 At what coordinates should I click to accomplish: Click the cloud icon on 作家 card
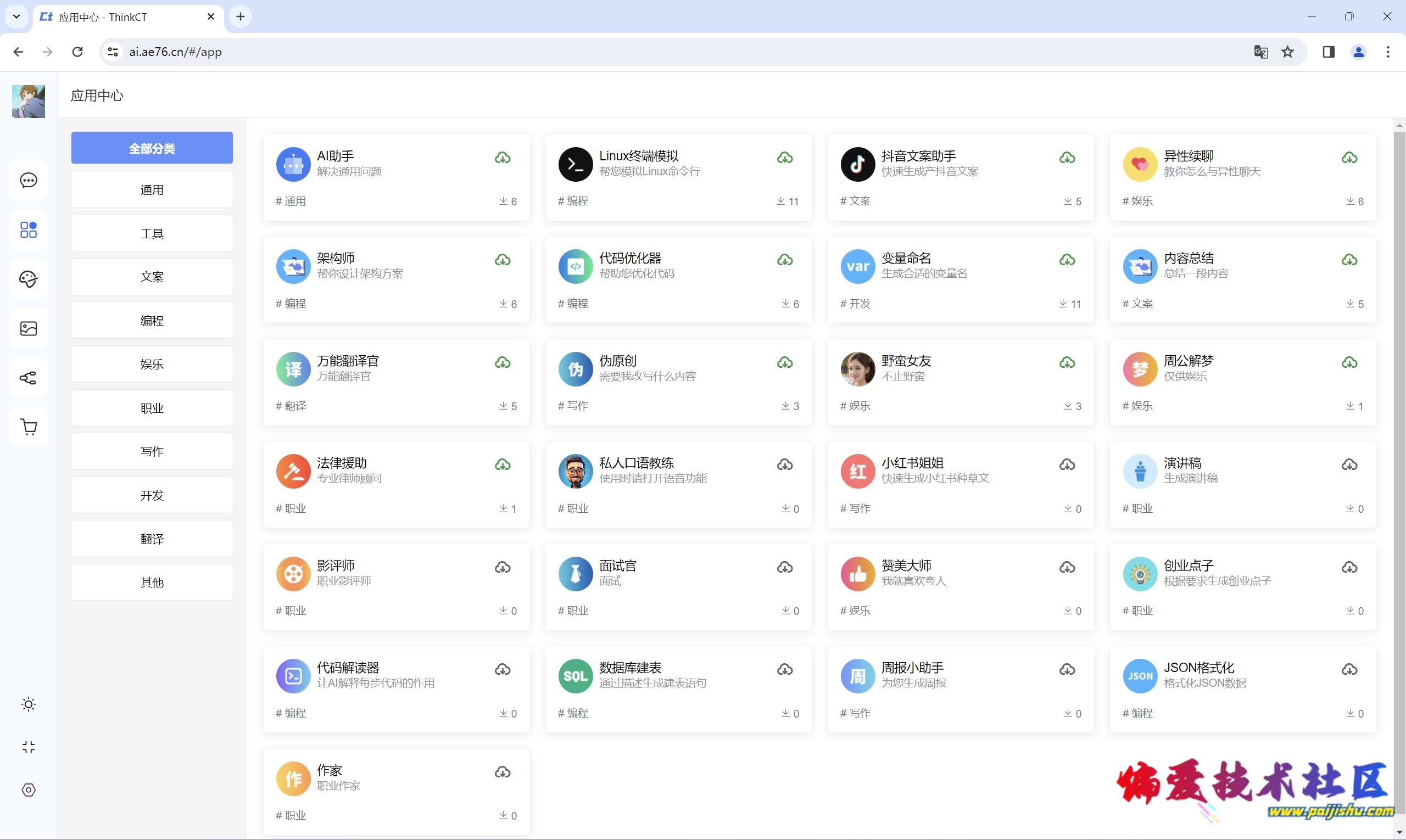[x=503, y=772]
